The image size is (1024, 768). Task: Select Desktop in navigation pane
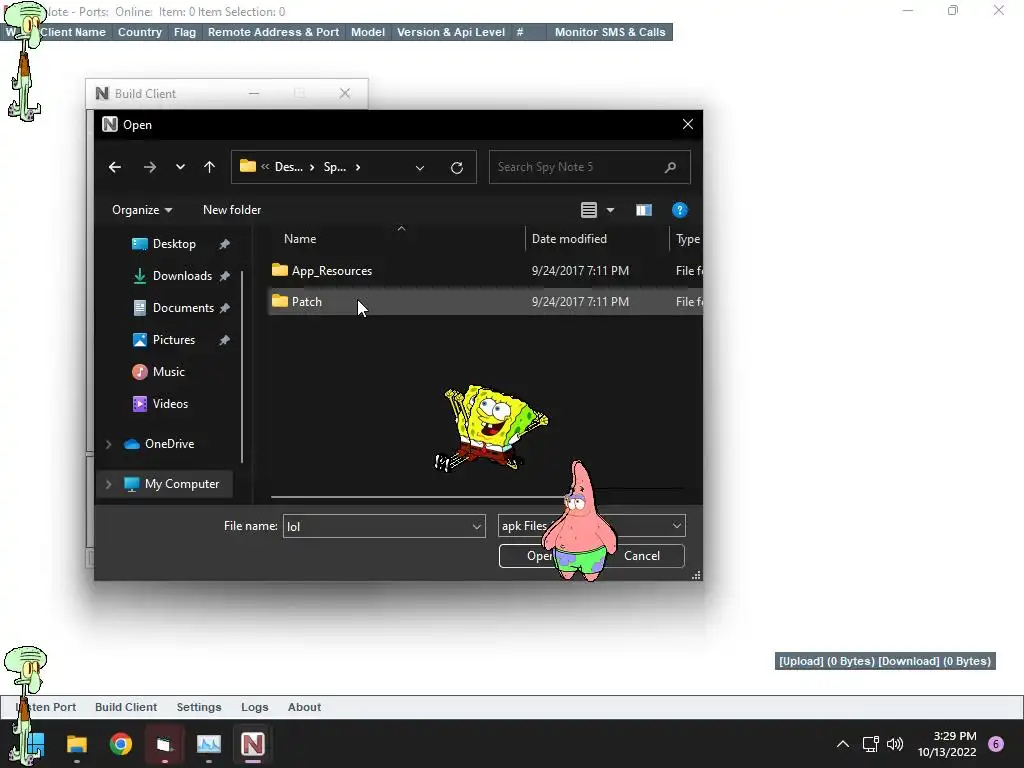point(174,244)
